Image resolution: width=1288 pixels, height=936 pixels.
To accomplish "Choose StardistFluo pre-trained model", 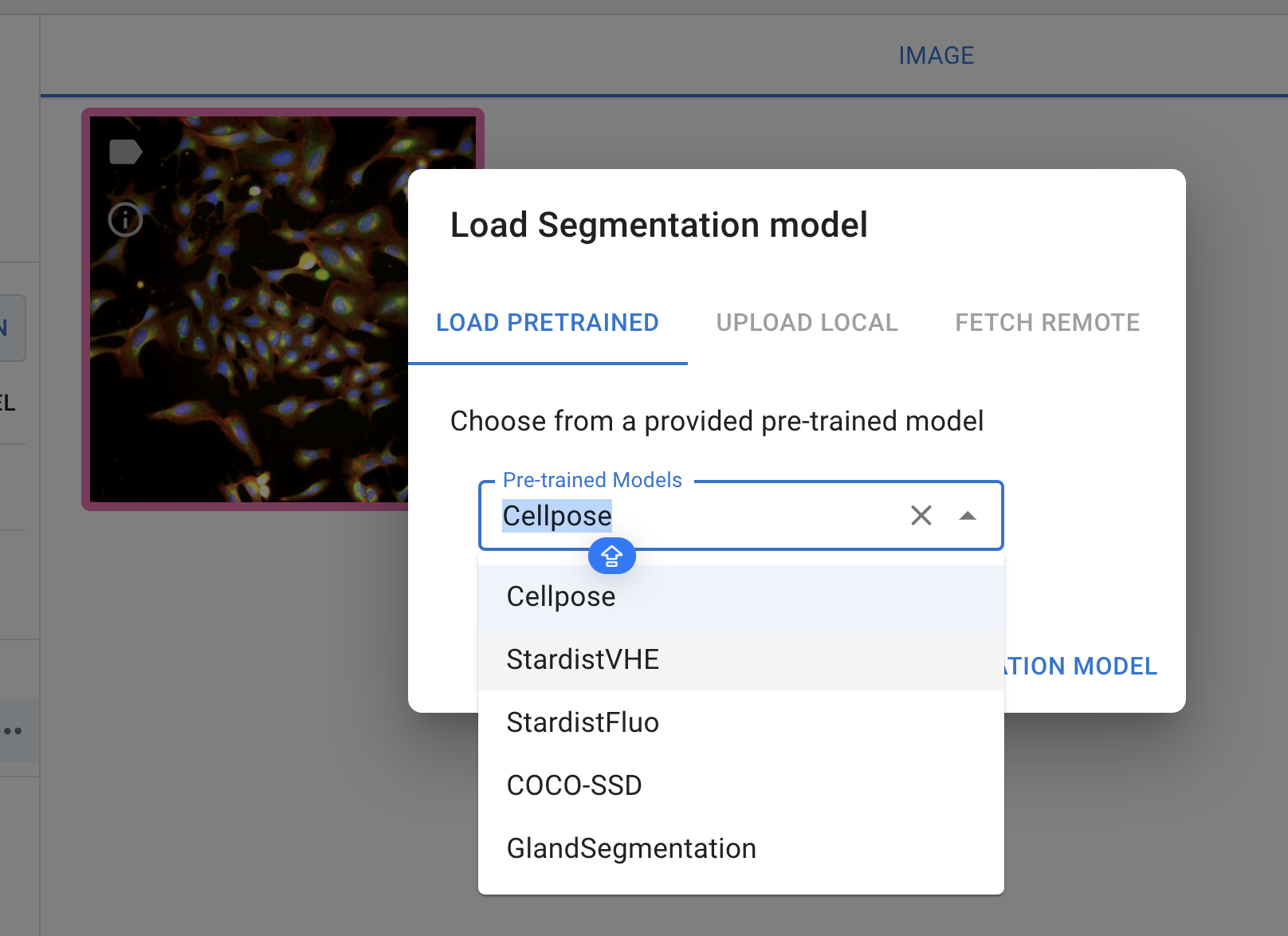I will 741,722.
